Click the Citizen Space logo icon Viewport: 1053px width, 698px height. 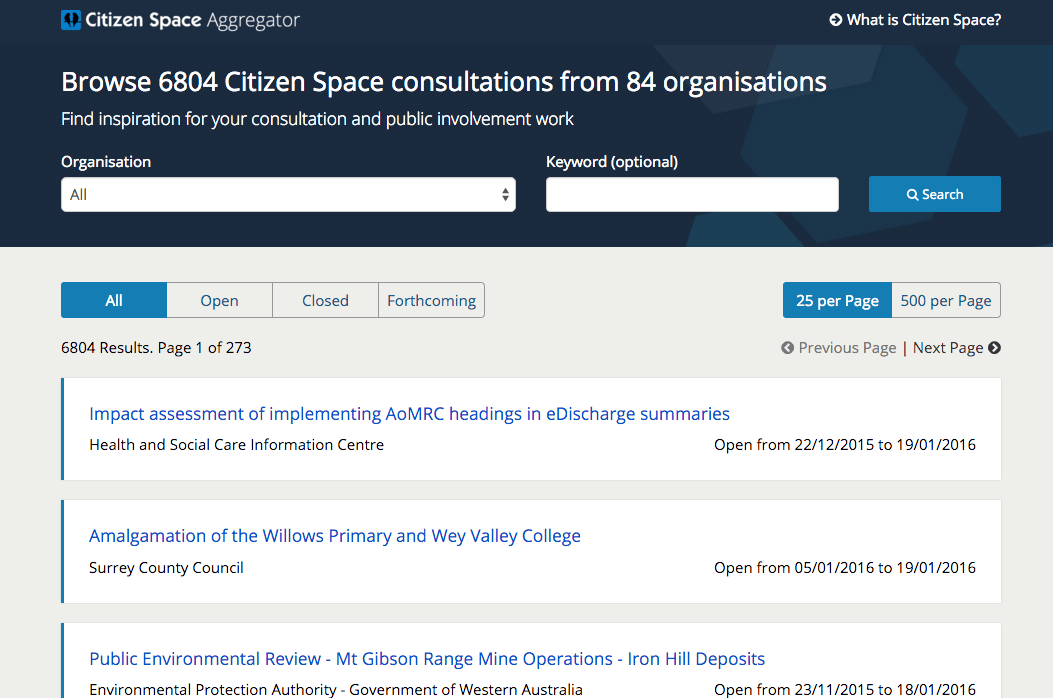70,19
